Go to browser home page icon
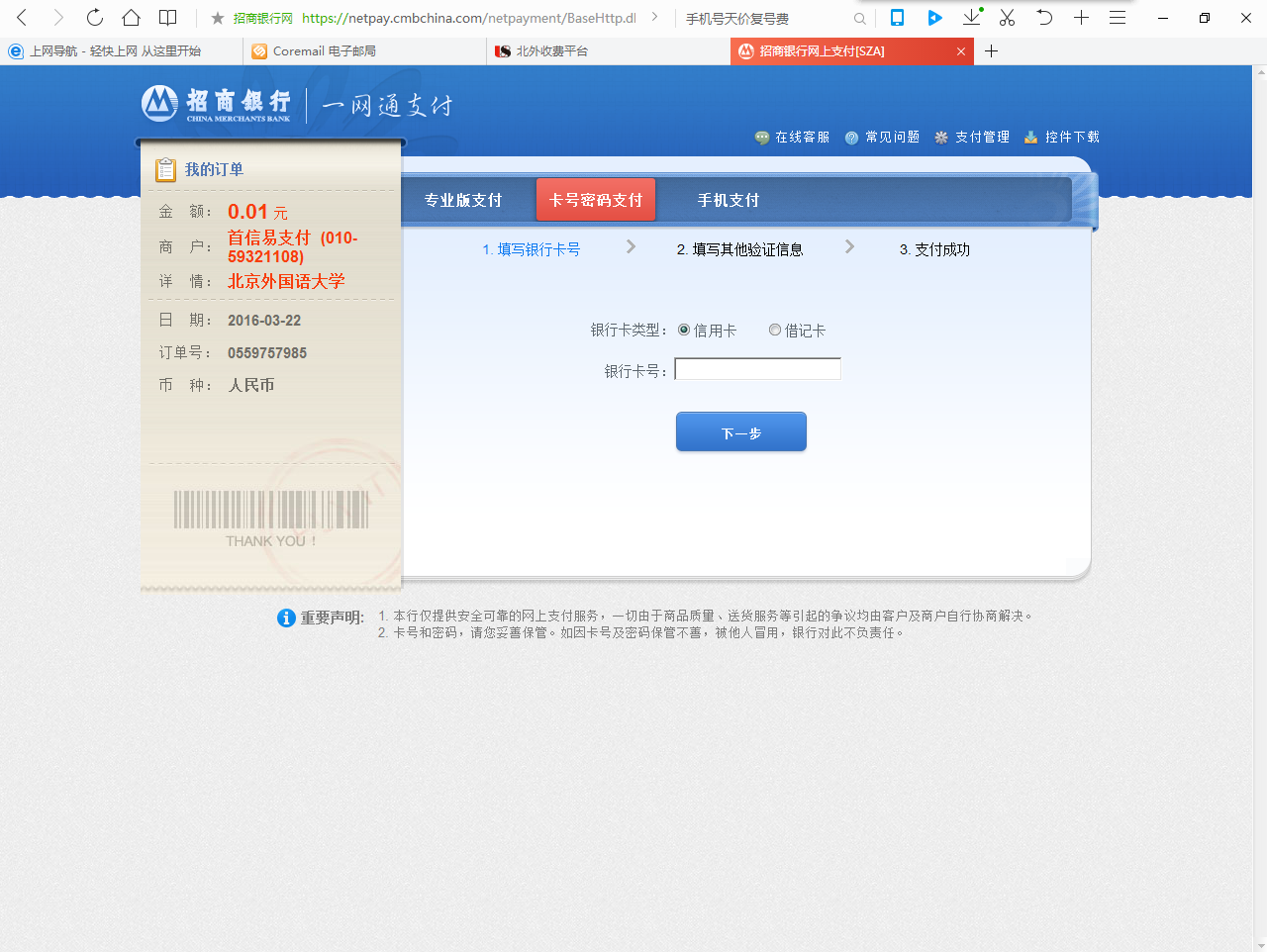Screen dimensions: 1267x952 click(131, 18)
